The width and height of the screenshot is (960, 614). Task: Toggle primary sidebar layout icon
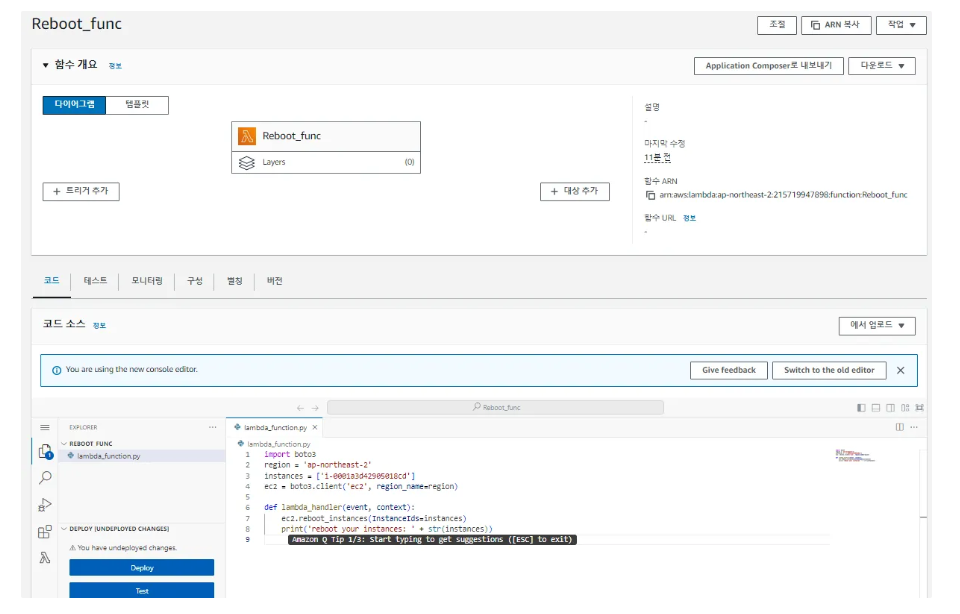pos(861,408)
